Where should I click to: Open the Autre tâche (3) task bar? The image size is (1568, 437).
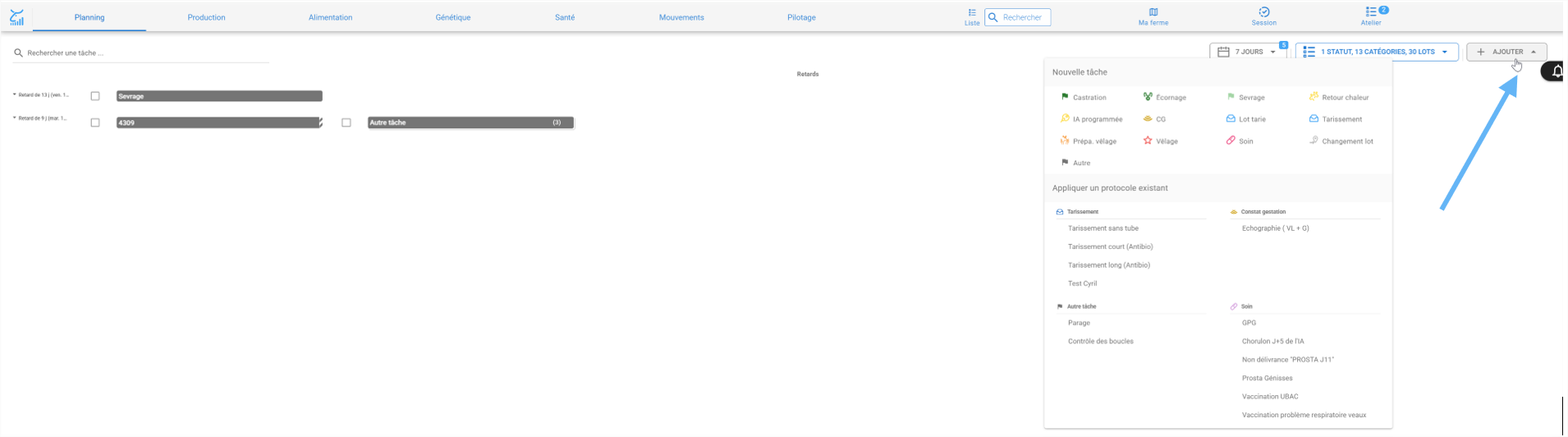(470, 122)
